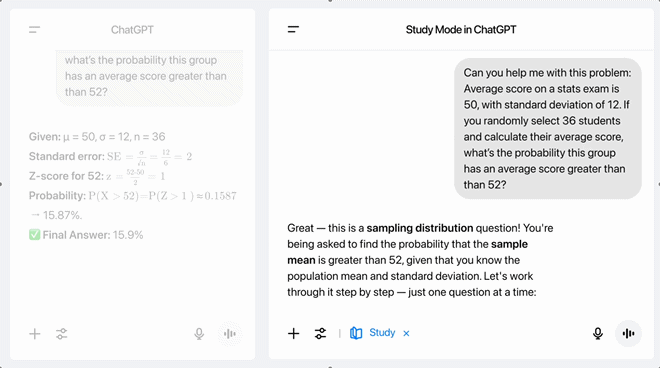Click the Study book icon

click(x=356, y=333)
